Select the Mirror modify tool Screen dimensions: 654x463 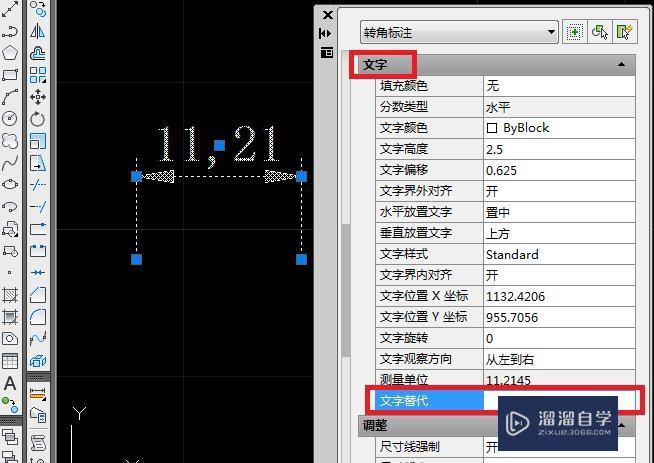(38, 31)
